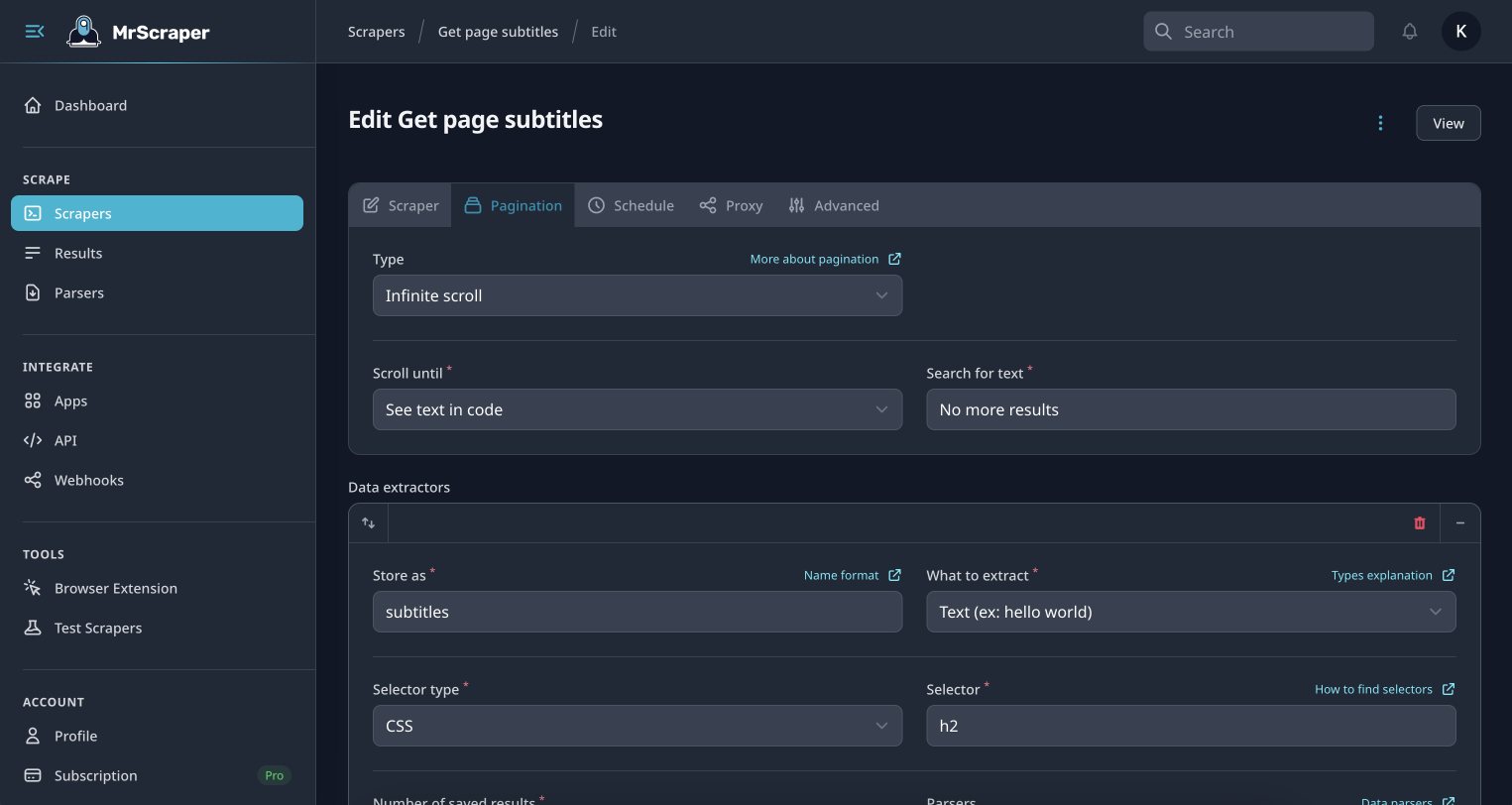This screenshot has height=805, width=1512.
Task: Click the View button
Action: [x=1448, y=123]
